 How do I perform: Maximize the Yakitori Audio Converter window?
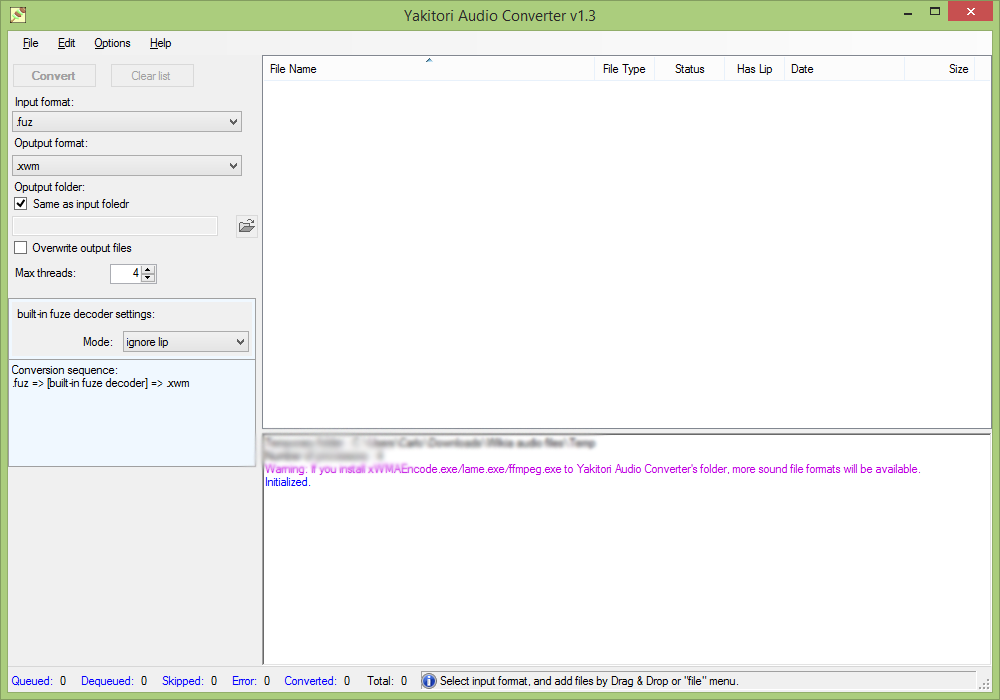click(x=935, y=11)
